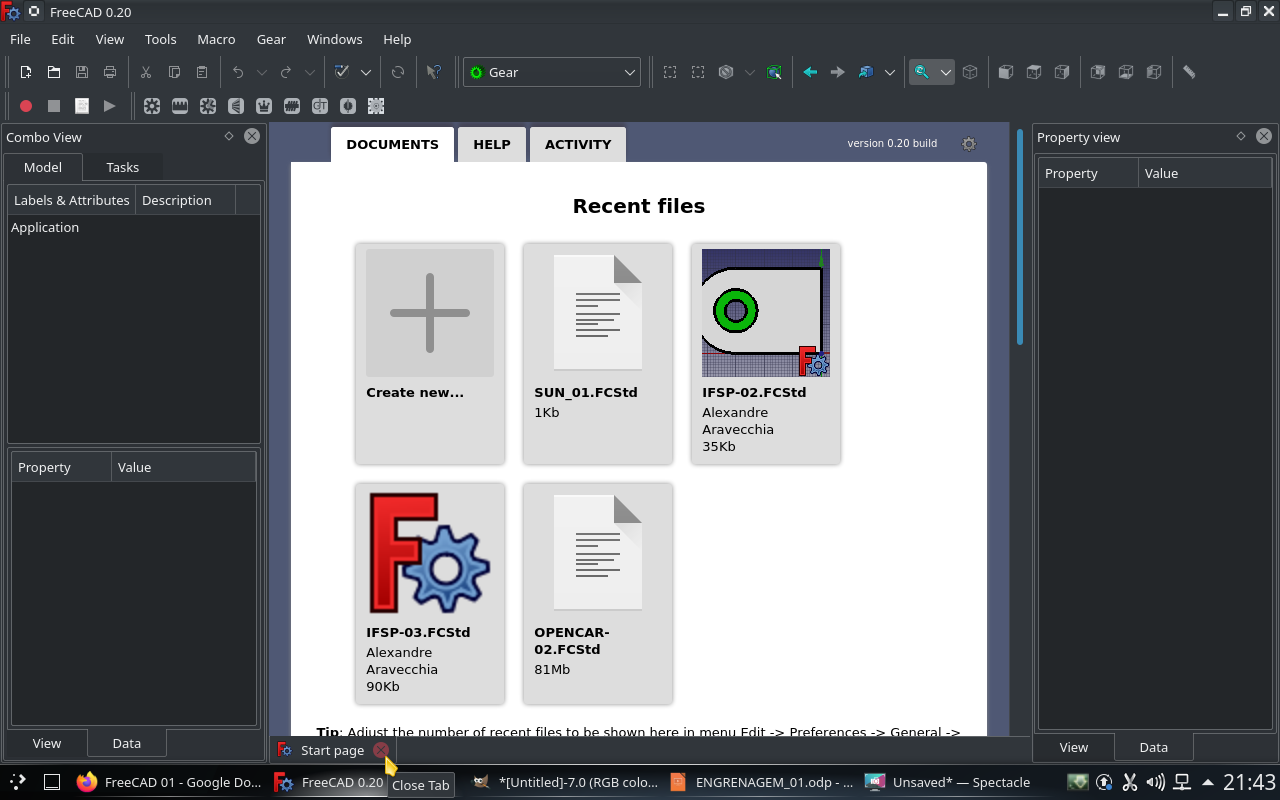The height and width of the screenshot is (800, 1280).
Task: Close the Combo View panel
Action: click(252, 136)
